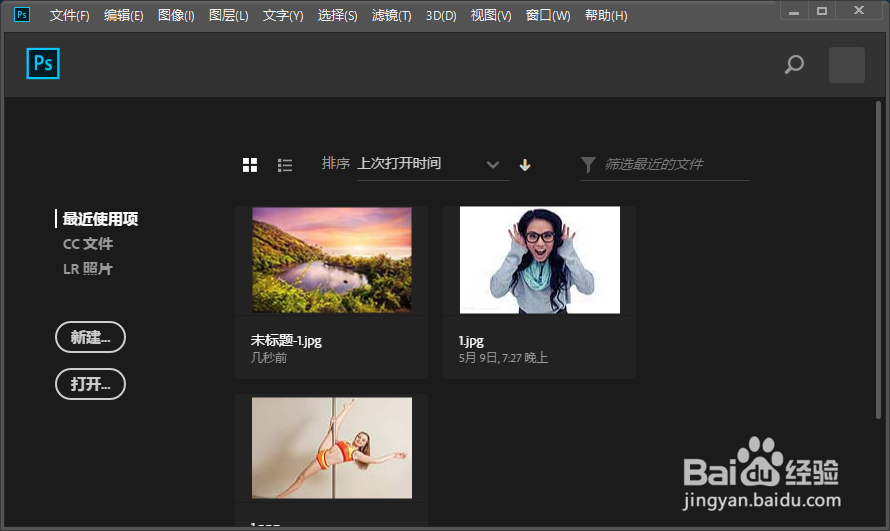Close the Photoshop window

pos(859,11)
